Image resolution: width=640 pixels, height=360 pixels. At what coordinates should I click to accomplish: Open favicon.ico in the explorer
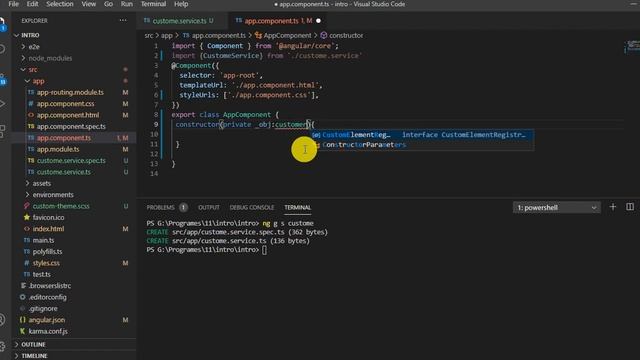tap(48, 218)
